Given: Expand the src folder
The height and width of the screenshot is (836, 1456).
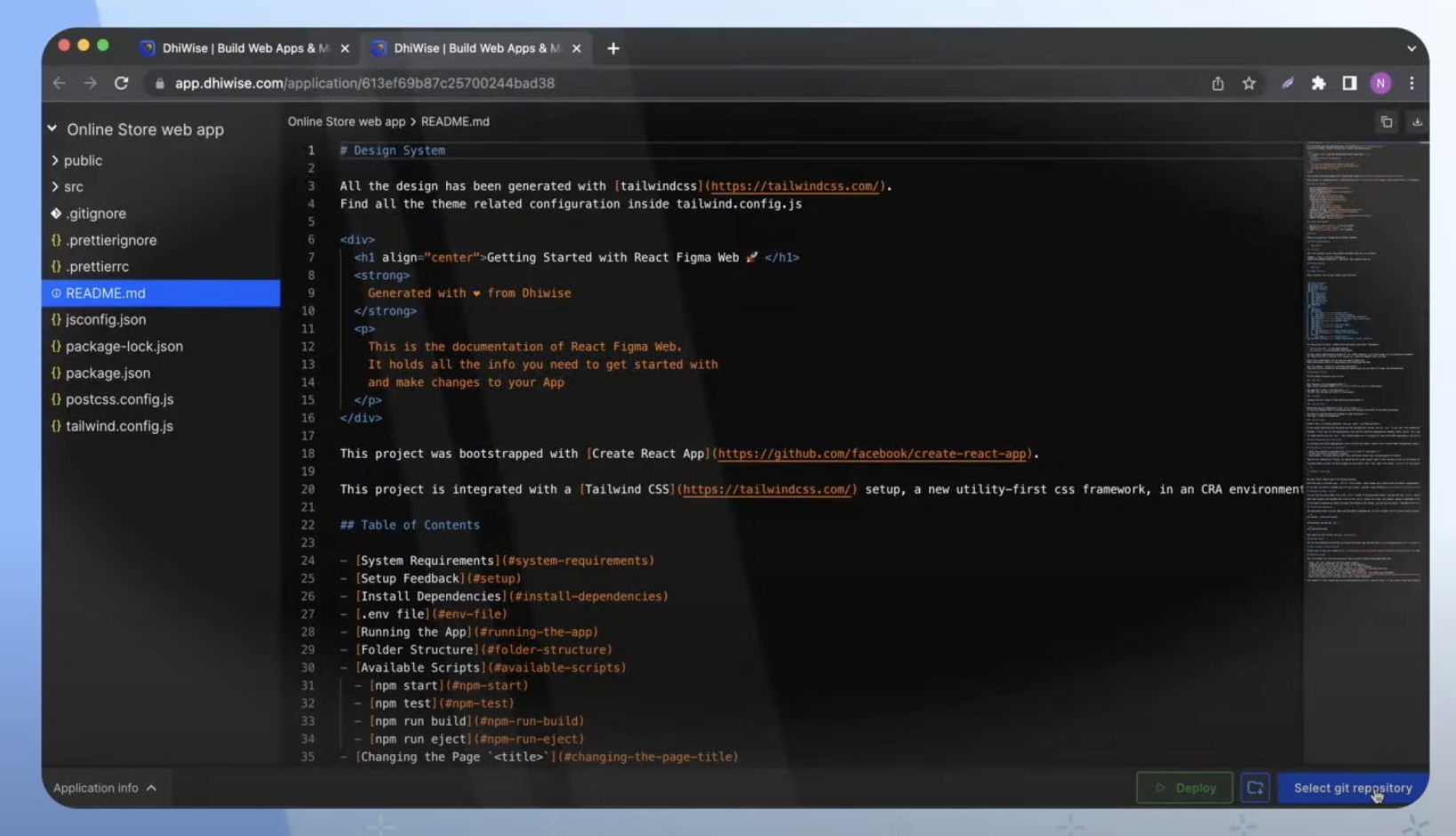Looking at the screenshot, I should tap(55, 187).
